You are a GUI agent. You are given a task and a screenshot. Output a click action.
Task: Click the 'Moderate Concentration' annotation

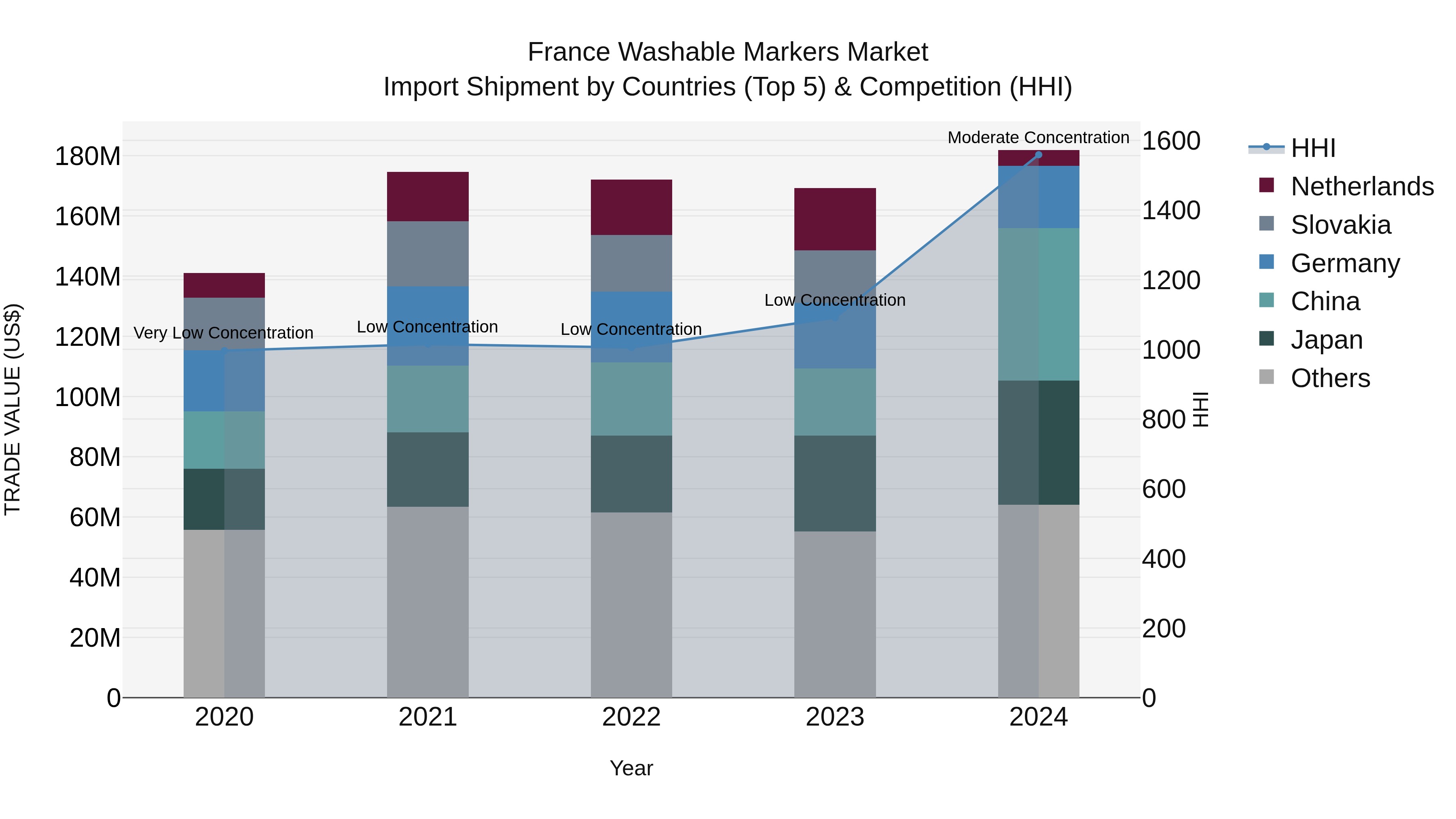click(1038, 138)
